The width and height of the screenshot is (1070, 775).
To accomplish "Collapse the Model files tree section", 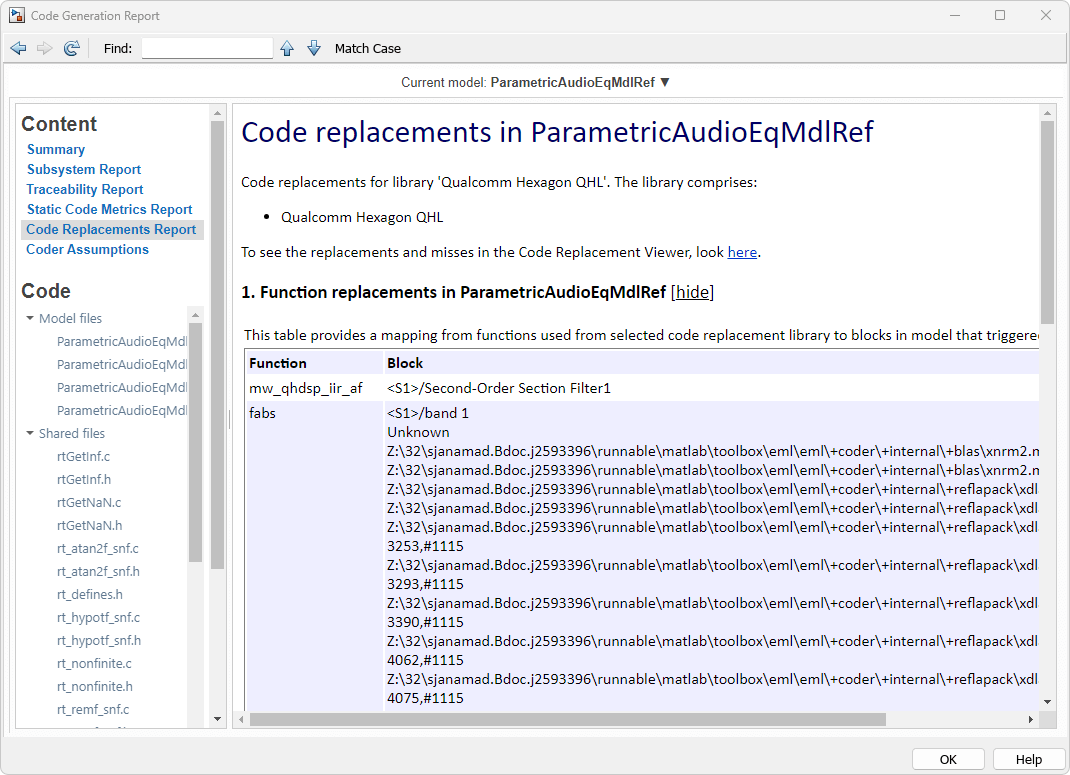I will click(30, 319).
